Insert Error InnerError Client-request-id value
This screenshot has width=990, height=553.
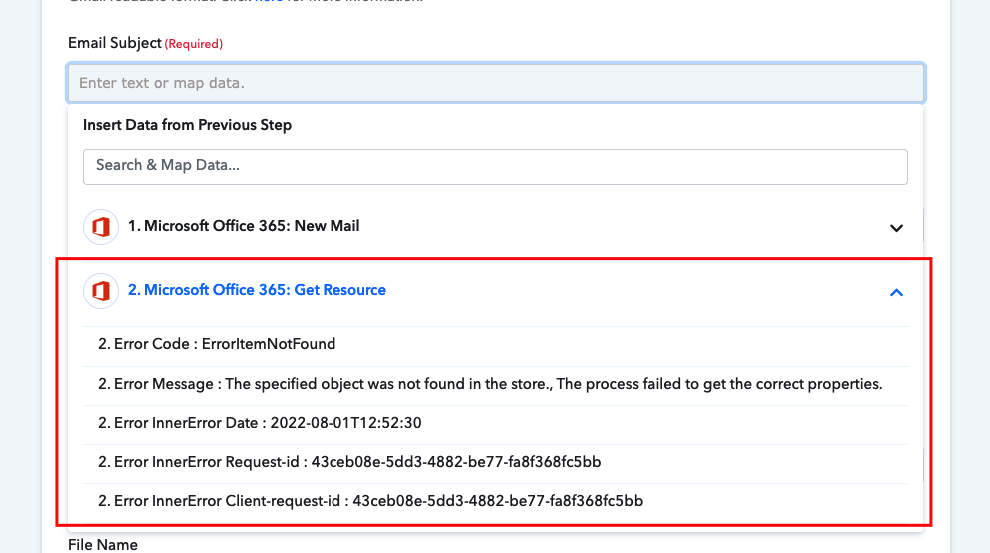point(495,501)
